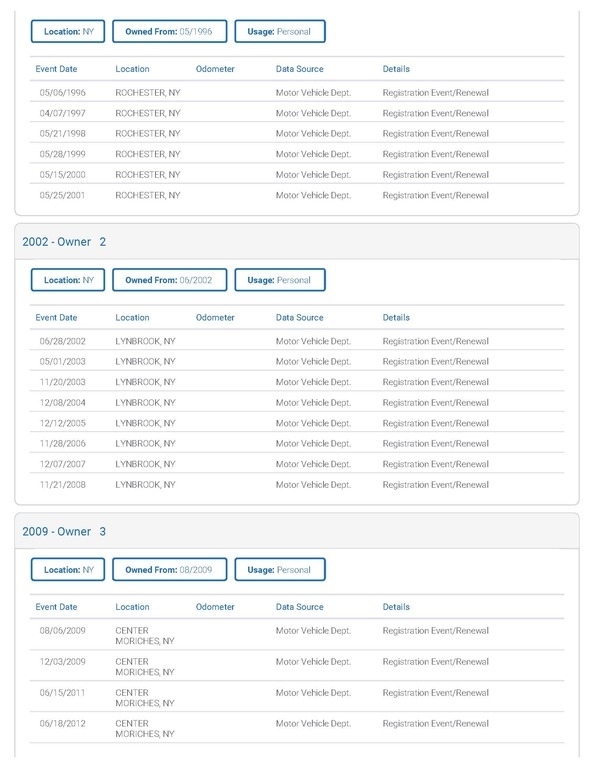Collapse the 2009 - Owner 3 section header

[x=297, y=531]
